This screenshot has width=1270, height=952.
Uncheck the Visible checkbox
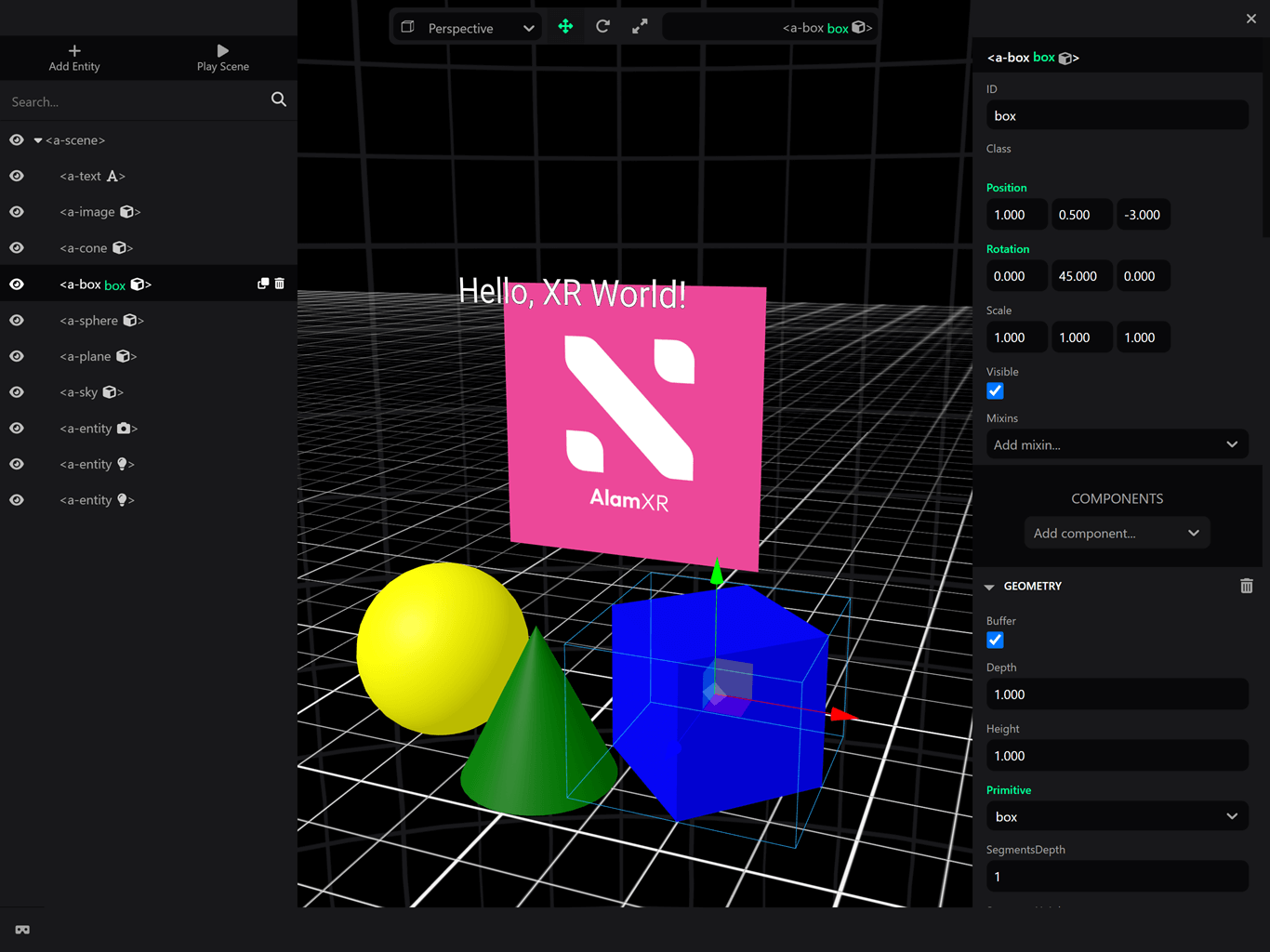[x=995, y=391]
